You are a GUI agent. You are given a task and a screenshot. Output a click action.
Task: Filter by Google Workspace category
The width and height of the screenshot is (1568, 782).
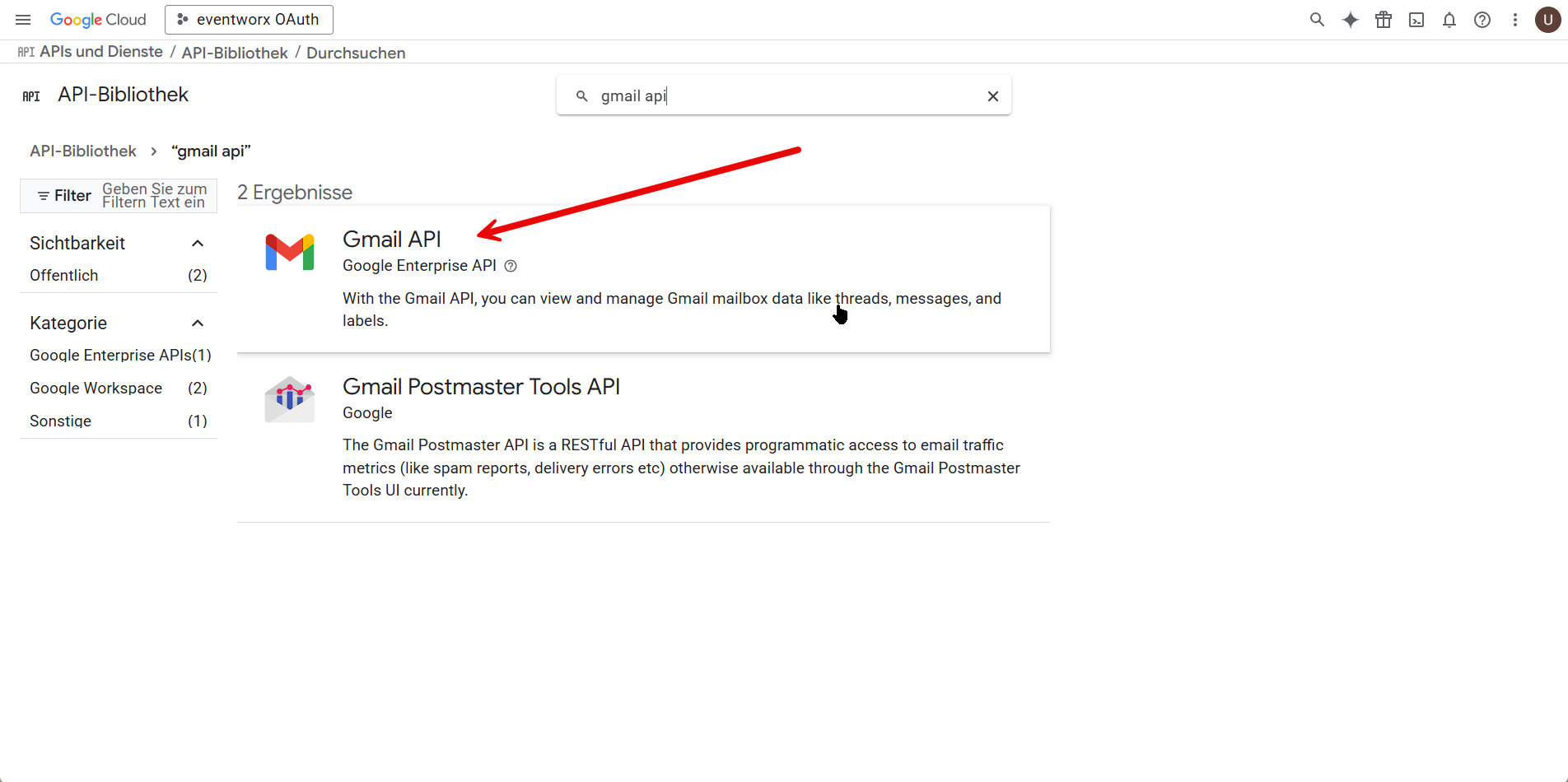tap(119, 388)
